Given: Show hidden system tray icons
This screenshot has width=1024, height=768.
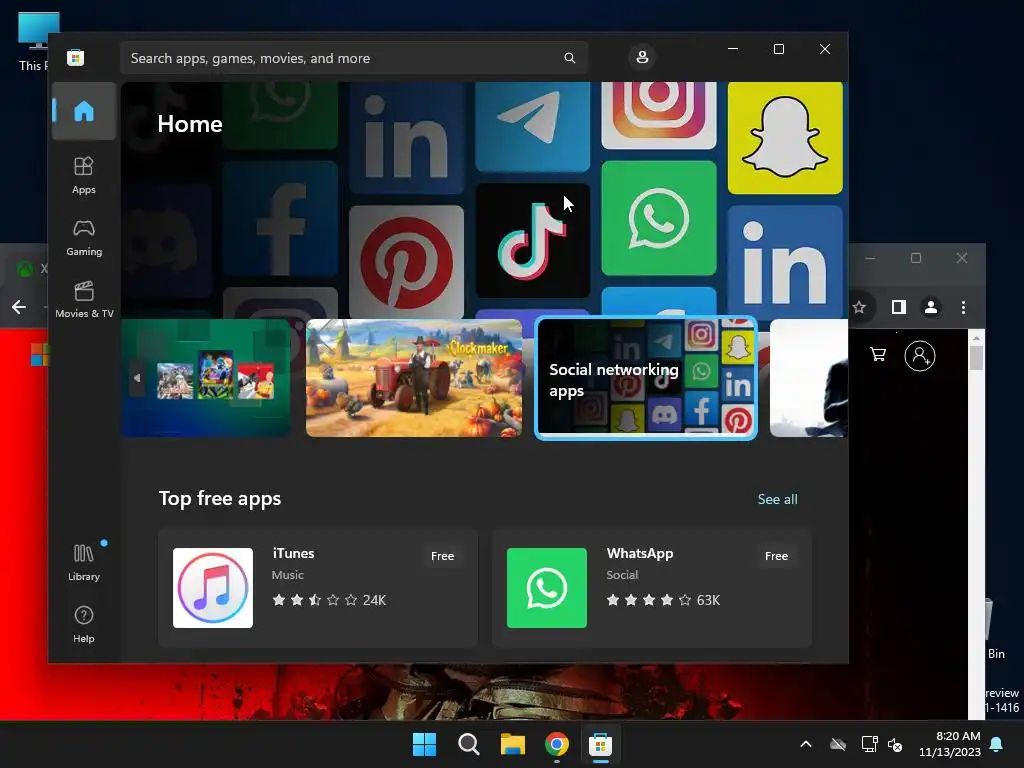Looking at the screenshot, I should click(x=806, y=744).
